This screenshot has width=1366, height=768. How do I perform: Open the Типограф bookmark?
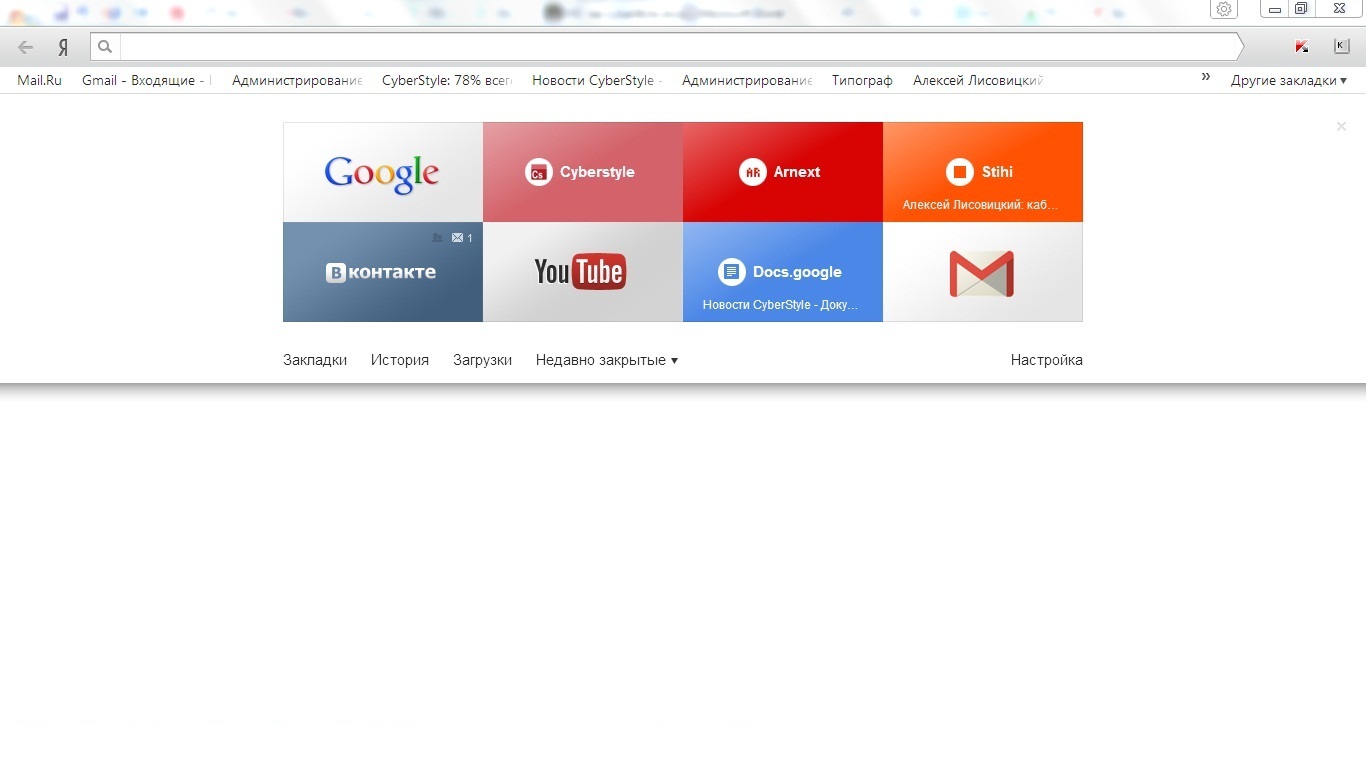click(862, 80)
